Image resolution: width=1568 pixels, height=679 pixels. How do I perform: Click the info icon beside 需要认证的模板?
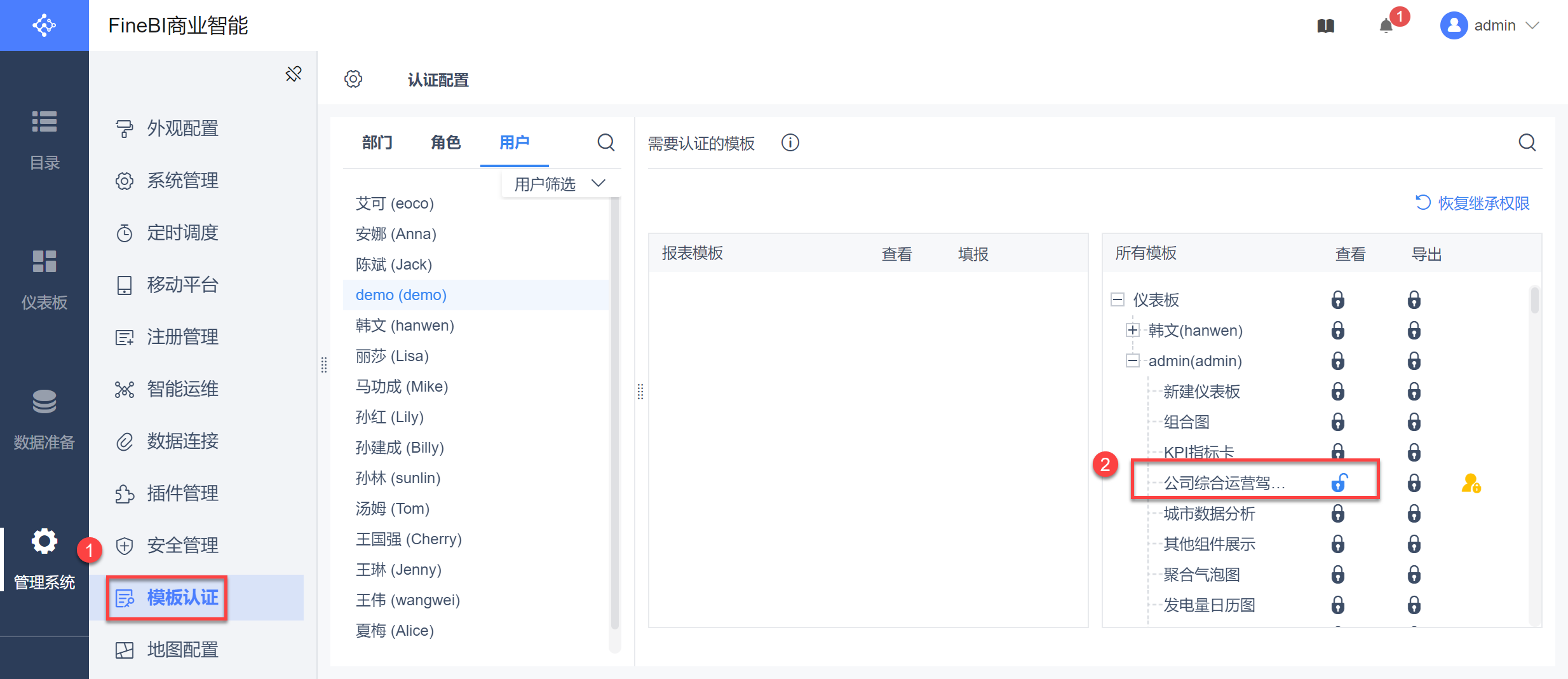(x=790, y=142)
